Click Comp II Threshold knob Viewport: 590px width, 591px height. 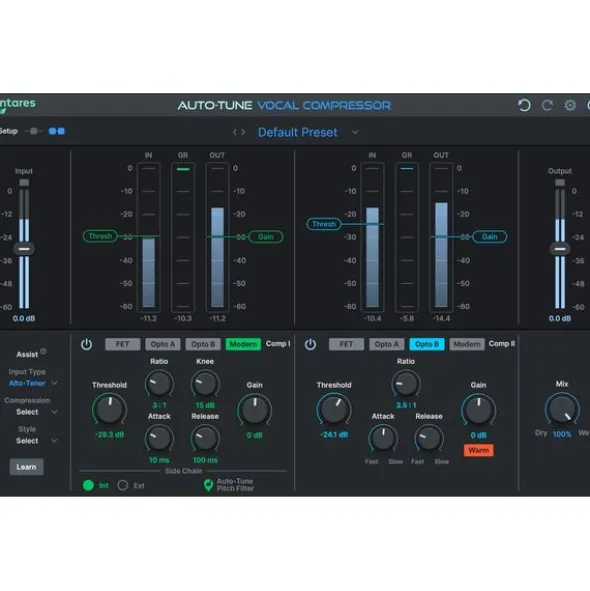pyautogui.click(x=334, y=409)
